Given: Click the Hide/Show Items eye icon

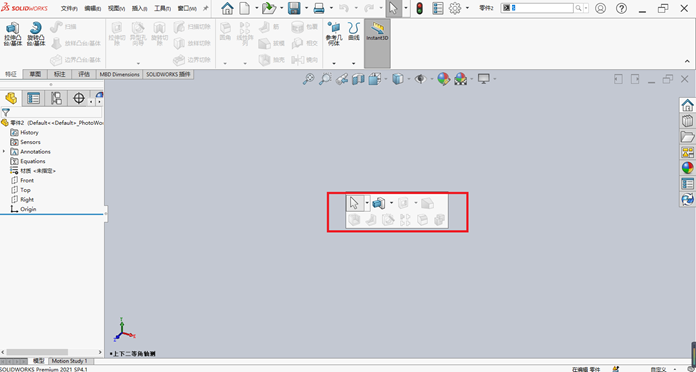Looking at the screenshot, I should pyautogui.click(x=420, y=79).
